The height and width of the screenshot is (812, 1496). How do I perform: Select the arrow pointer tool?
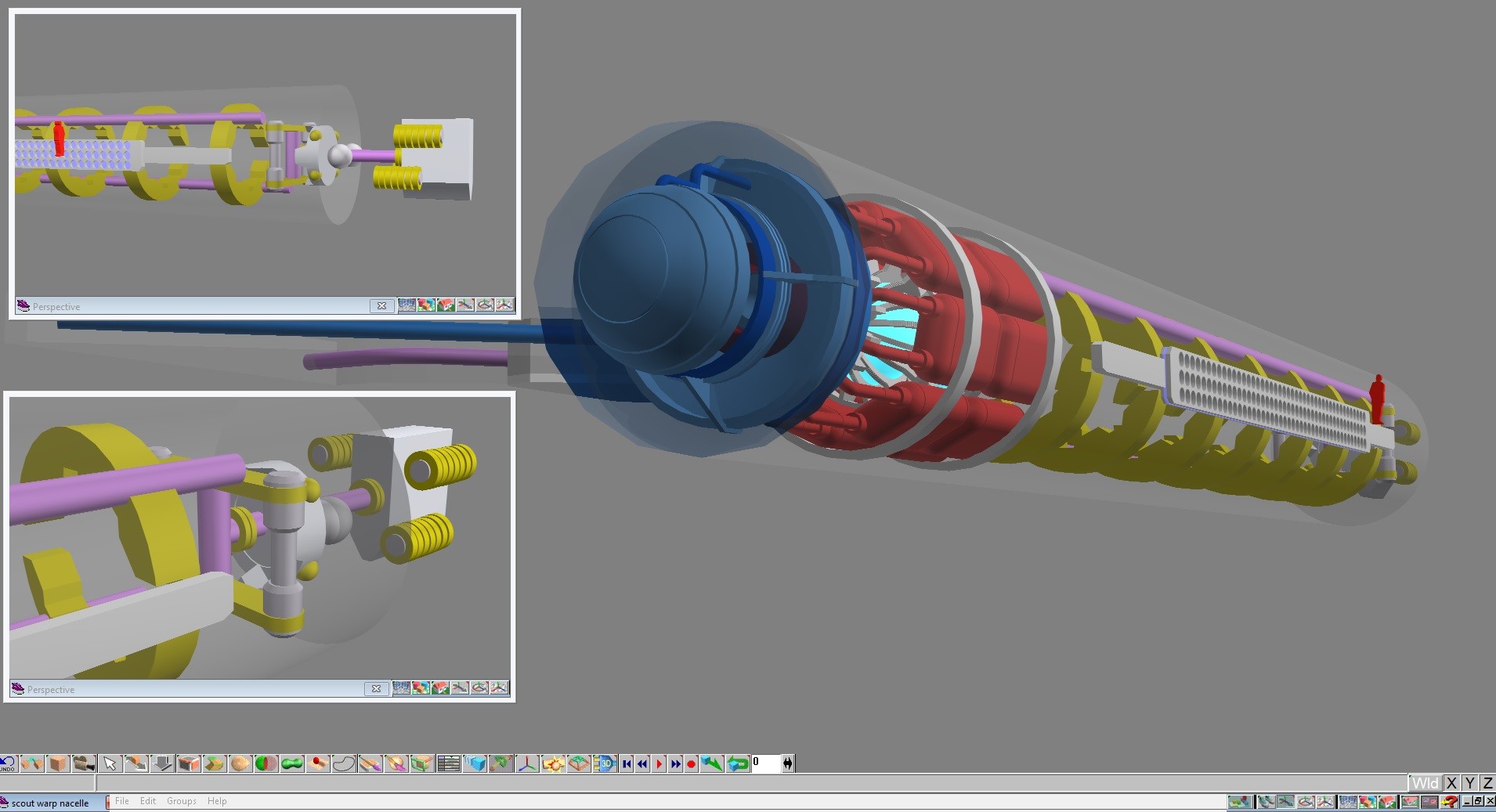[x=110, y=763]
